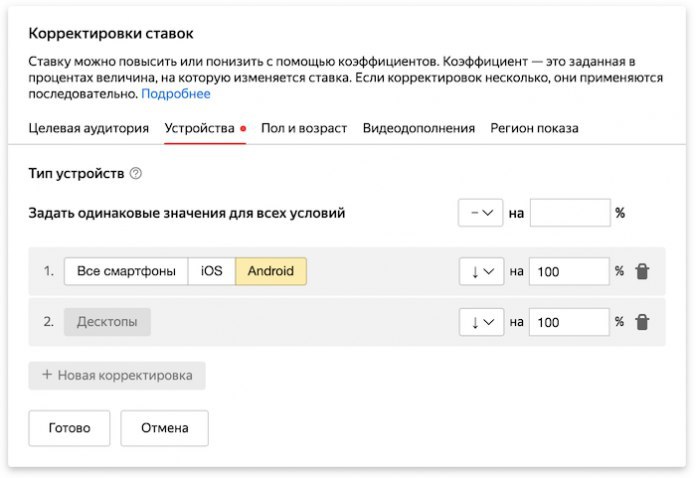Image resolution: width=696 pixels, height=478 pixels.
Task: Toggle the Android device option
Action: [x=271, y=271]
